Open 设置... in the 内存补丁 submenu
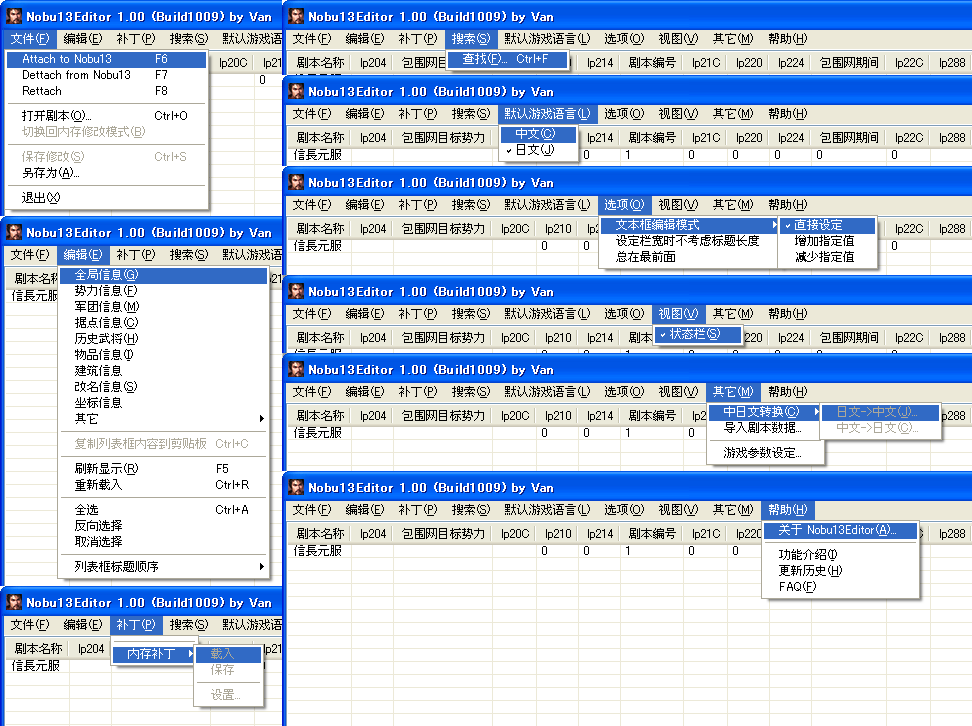The height and width of the screenshot is (726, 972). [x=228, y=695]
